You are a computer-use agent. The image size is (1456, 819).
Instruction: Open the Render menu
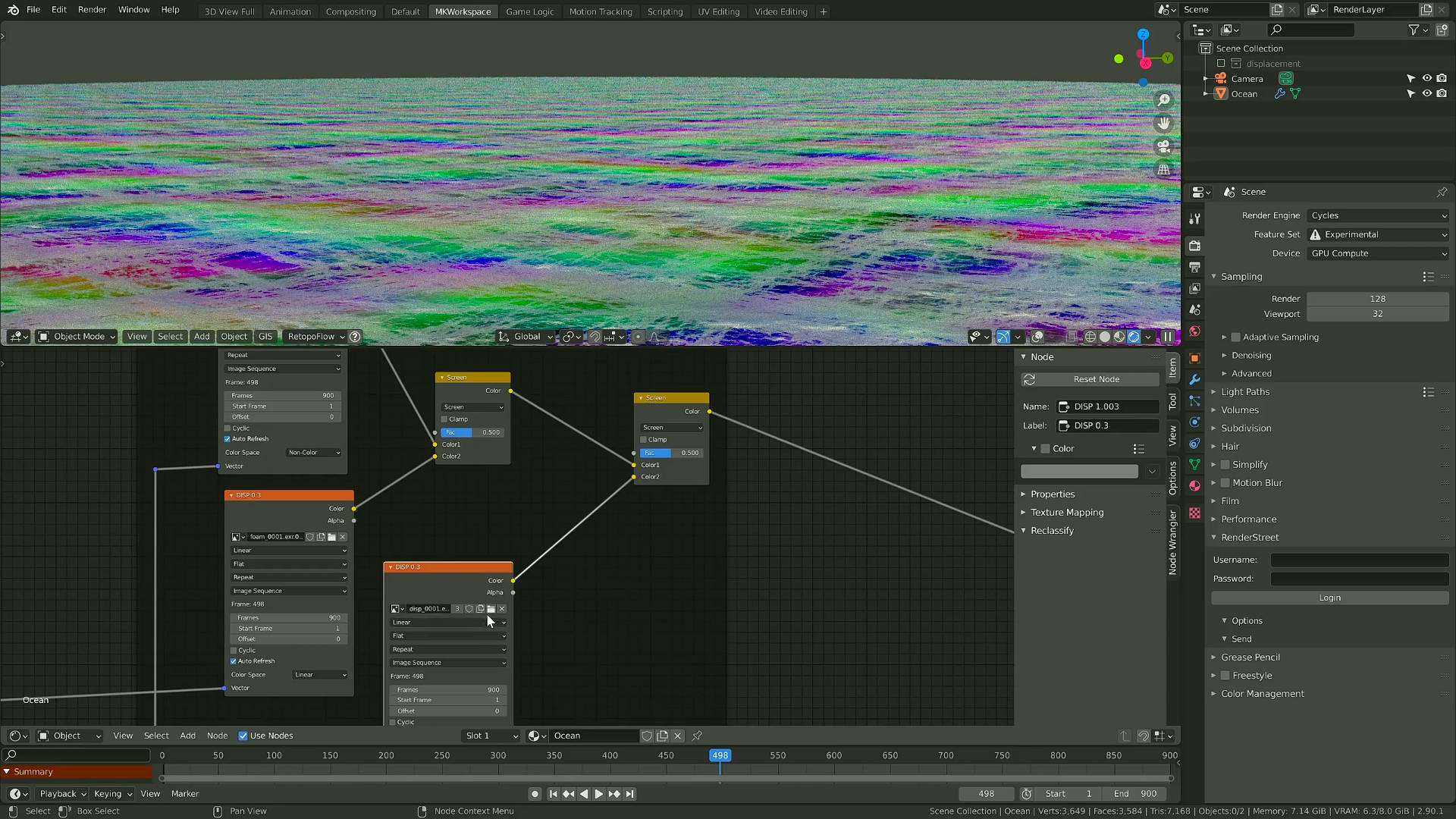point(92,10)
